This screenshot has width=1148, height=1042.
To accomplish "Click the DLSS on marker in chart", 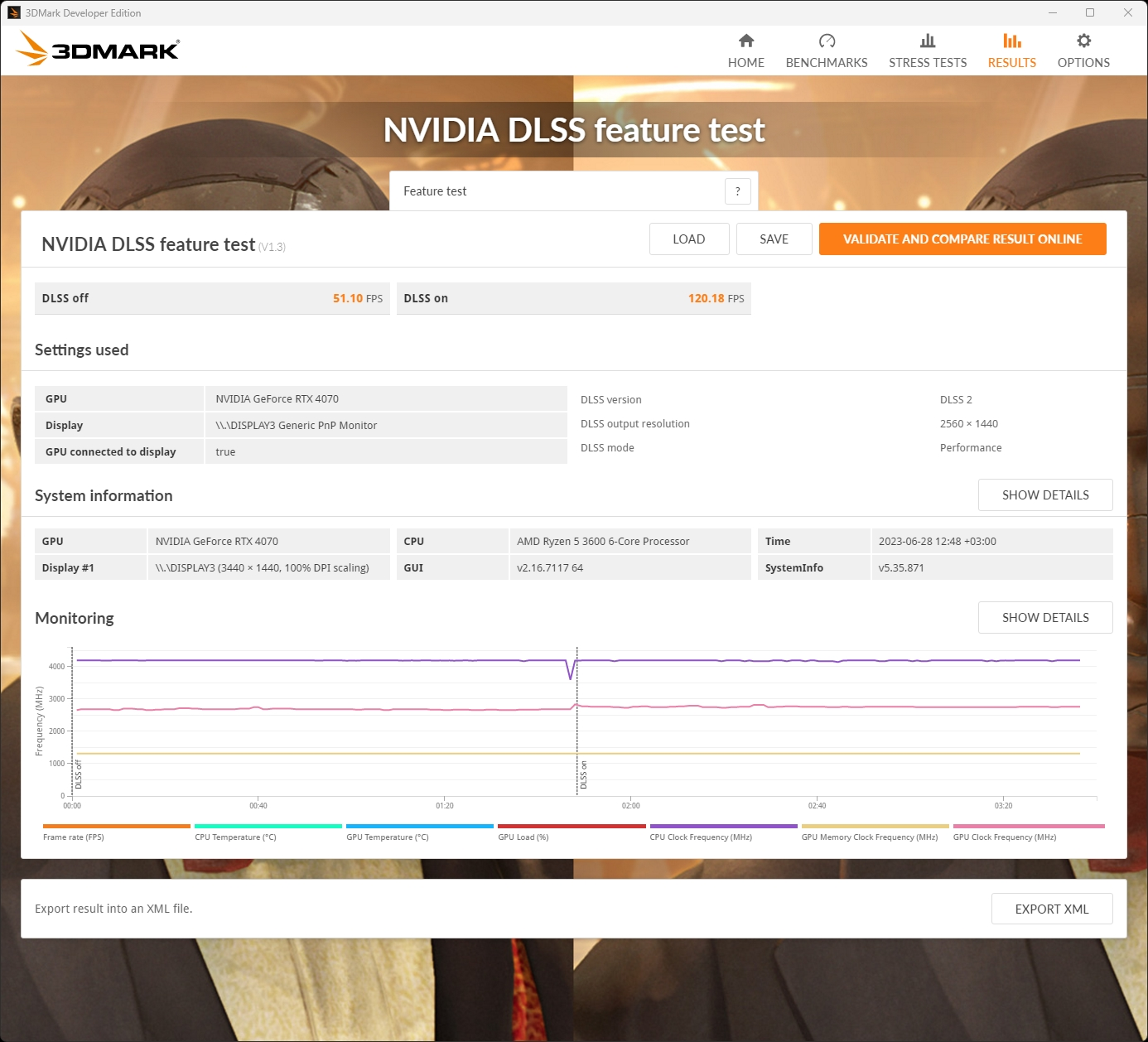I will 583,775.
